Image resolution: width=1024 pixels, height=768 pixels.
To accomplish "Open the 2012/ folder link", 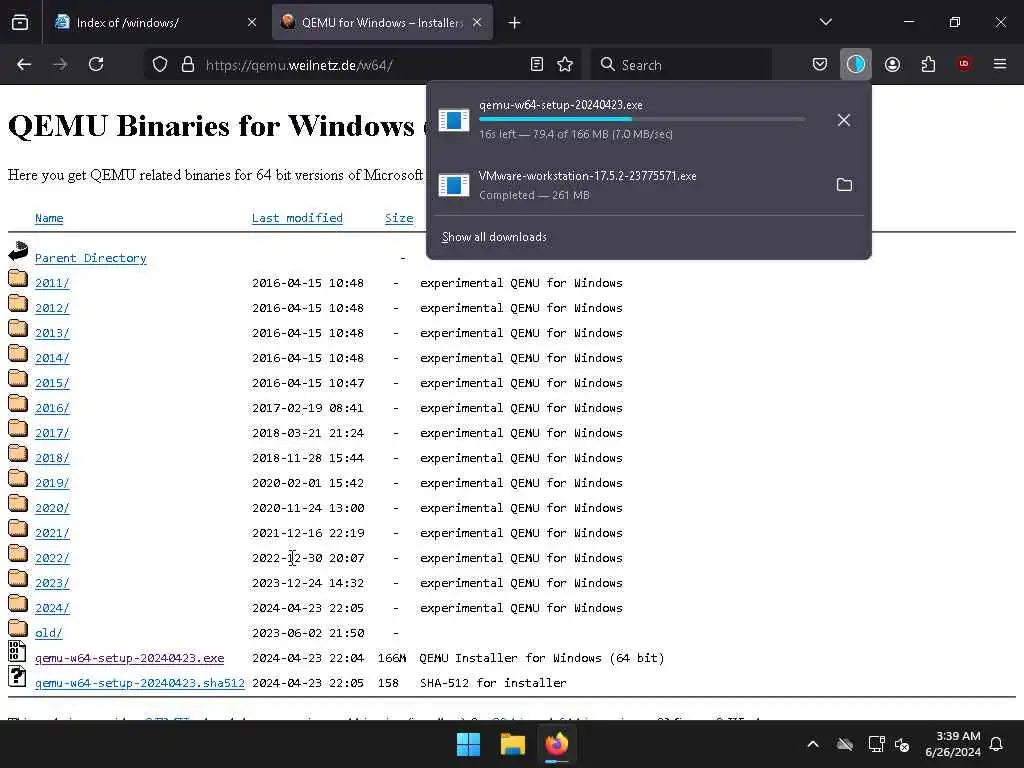I will point(52,308).
